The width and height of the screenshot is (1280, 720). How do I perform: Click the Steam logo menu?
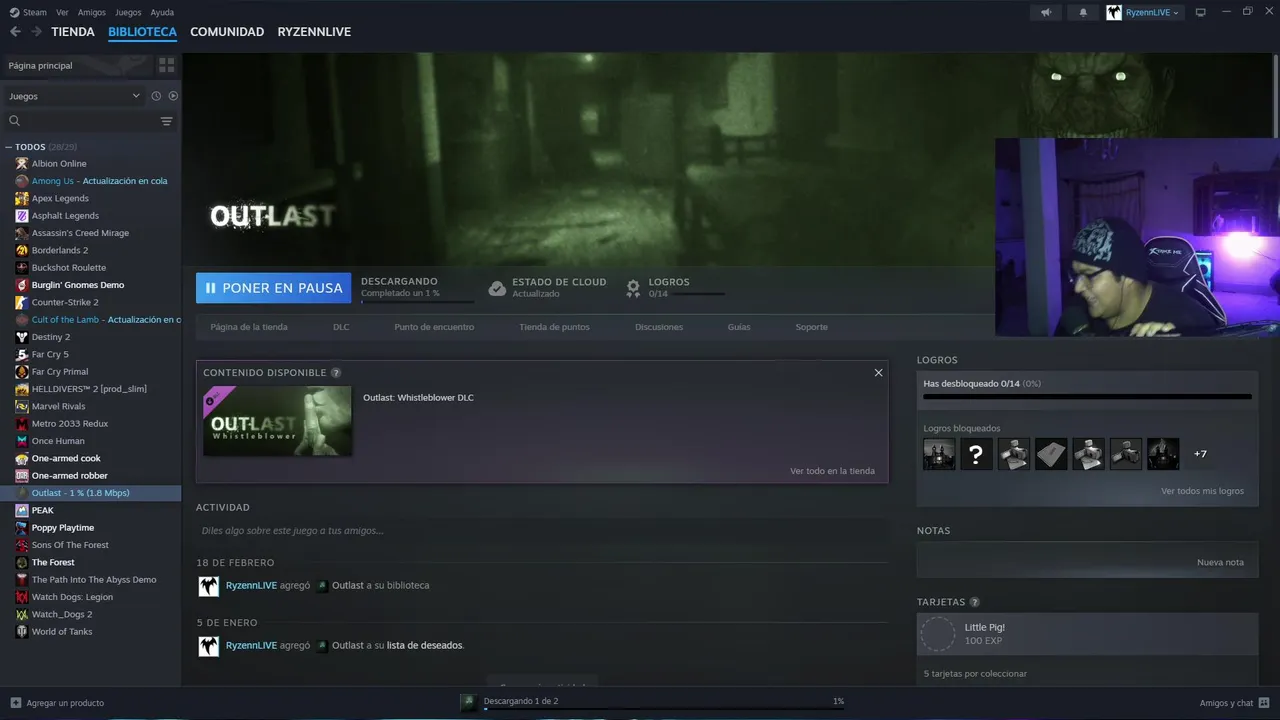pos(28,12)
